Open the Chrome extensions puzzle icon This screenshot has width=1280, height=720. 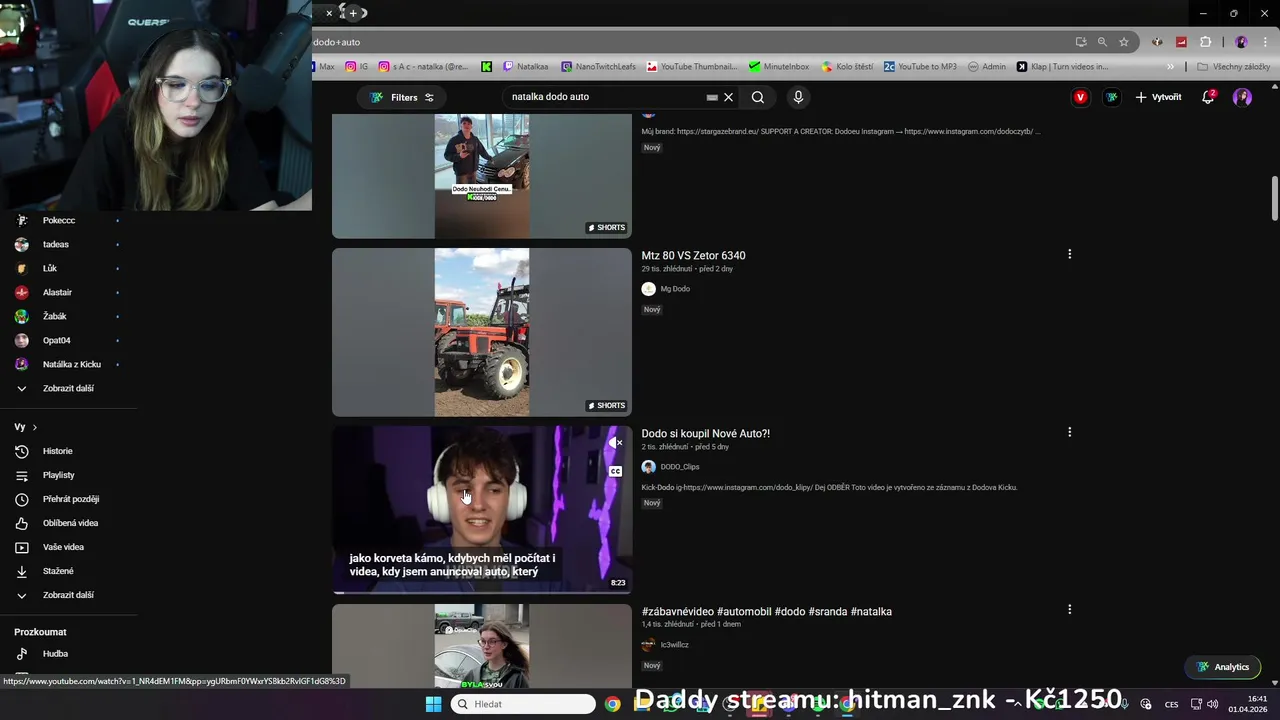tap(1205, 42)
